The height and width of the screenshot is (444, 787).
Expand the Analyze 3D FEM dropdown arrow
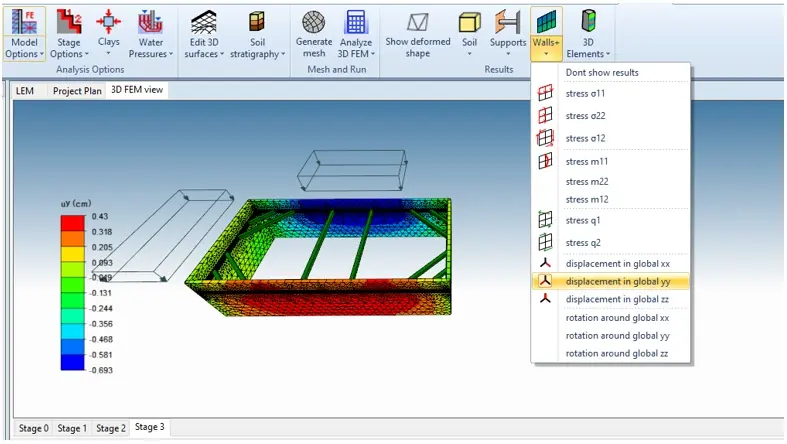373,54
